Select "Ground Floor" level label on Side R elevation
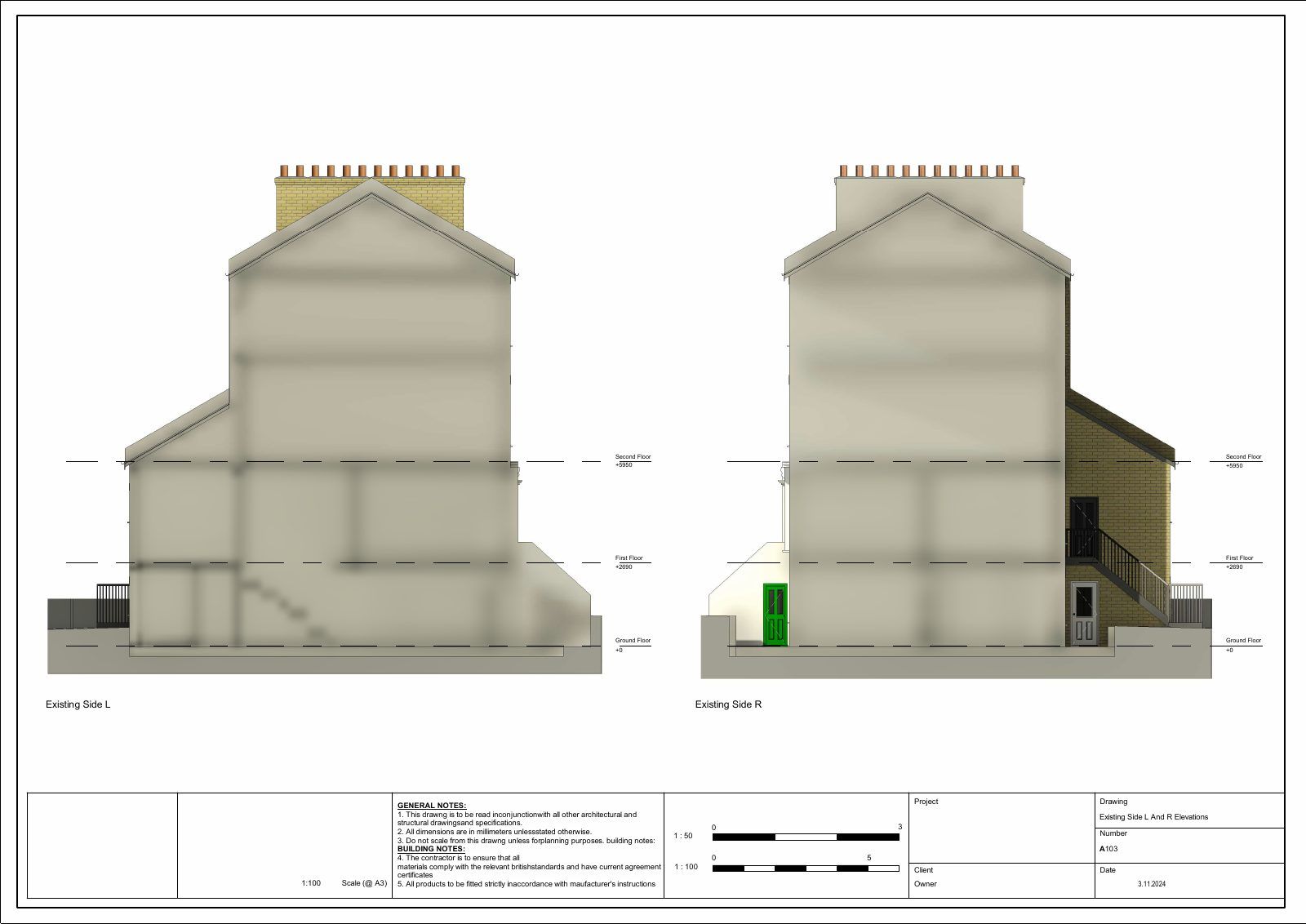The image size is (1306, 924). (x=1243, y=641)
